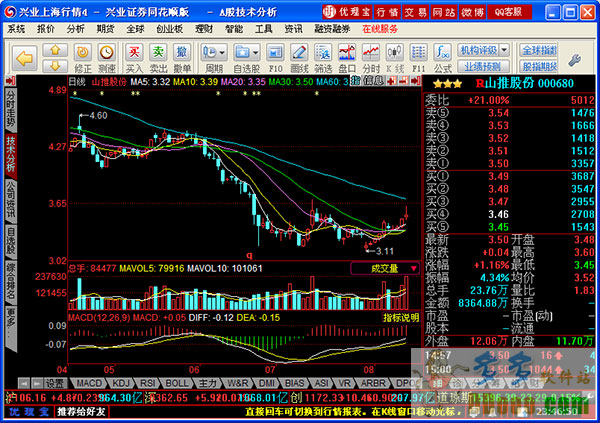Open the 周期 period selector
Screen dimensions: 600x423
[214, 58]
